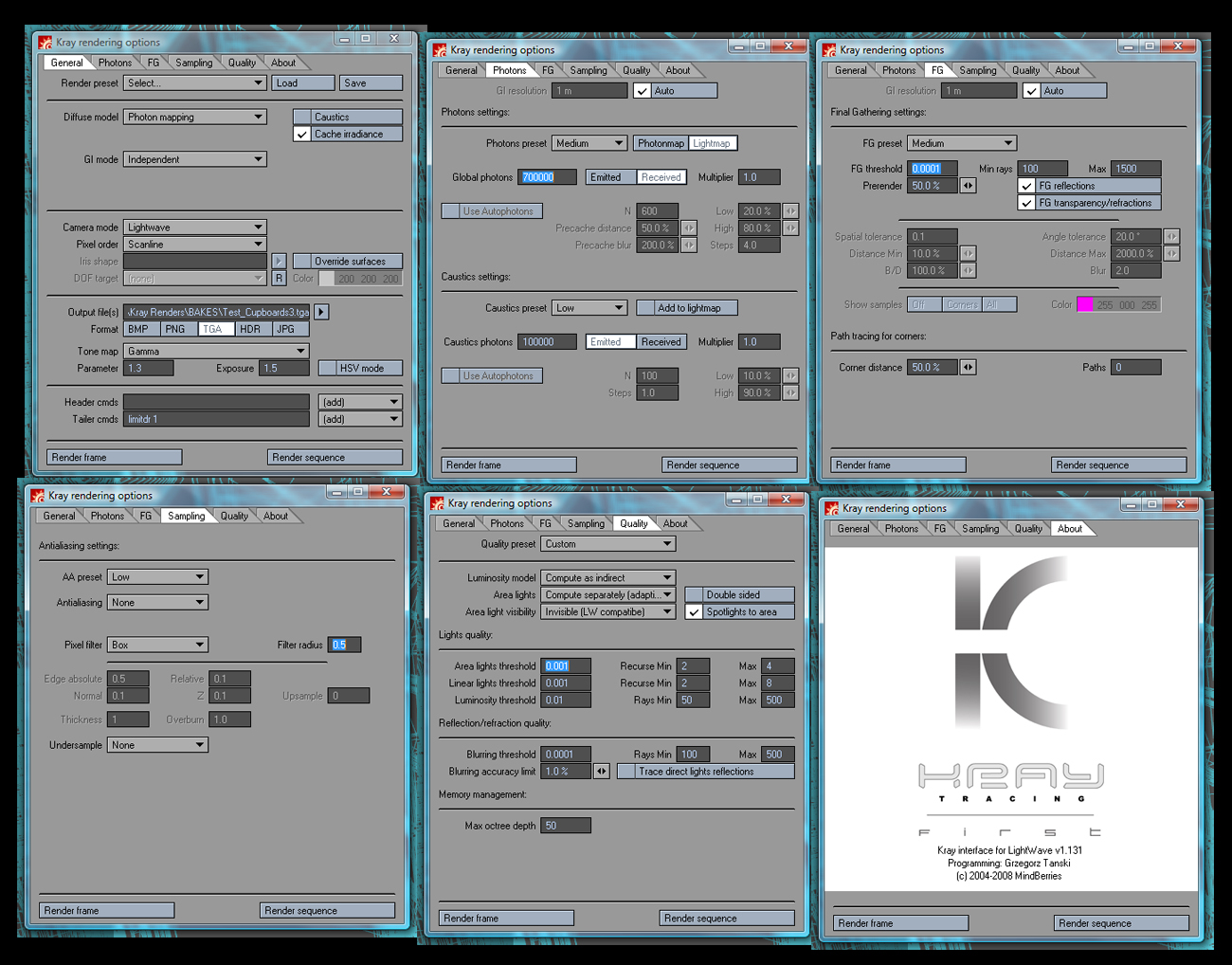The image size is (1232, 965).
Task: Open the Luminosity model dropdown
Action: click(607, 578)
